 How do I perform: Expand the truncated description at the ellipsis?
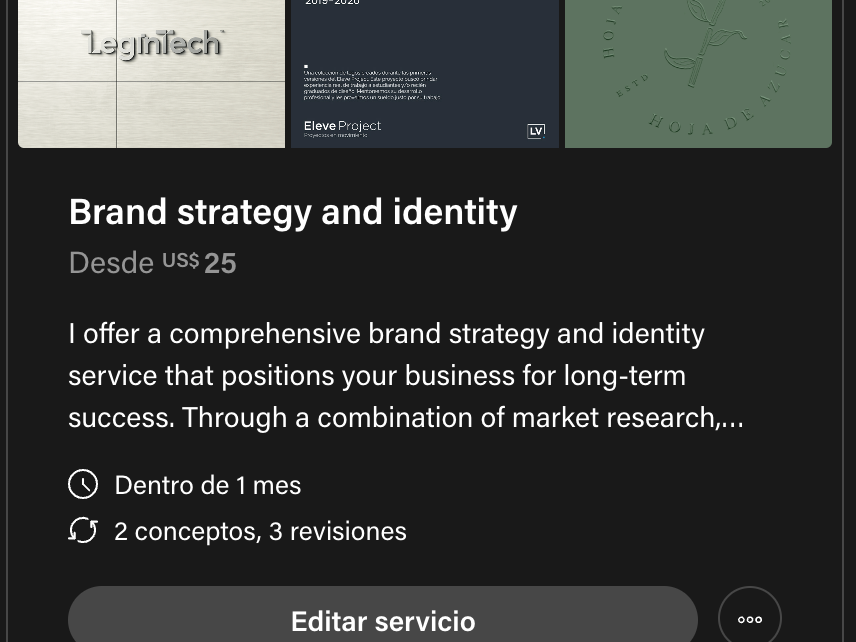click(732, 418)
